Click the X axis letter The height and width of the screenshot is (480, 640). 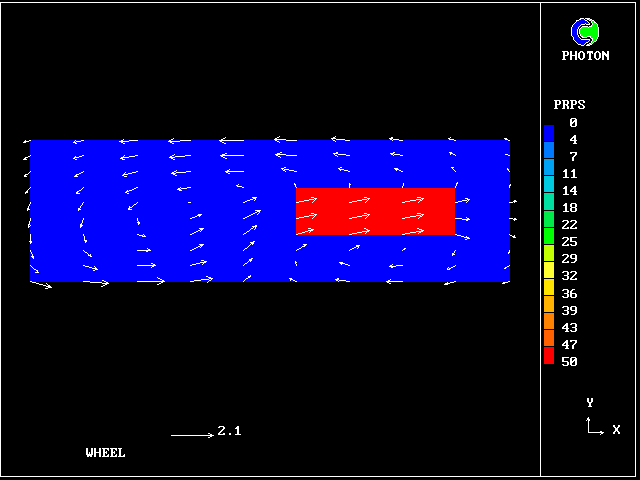(x=616, y=430)
